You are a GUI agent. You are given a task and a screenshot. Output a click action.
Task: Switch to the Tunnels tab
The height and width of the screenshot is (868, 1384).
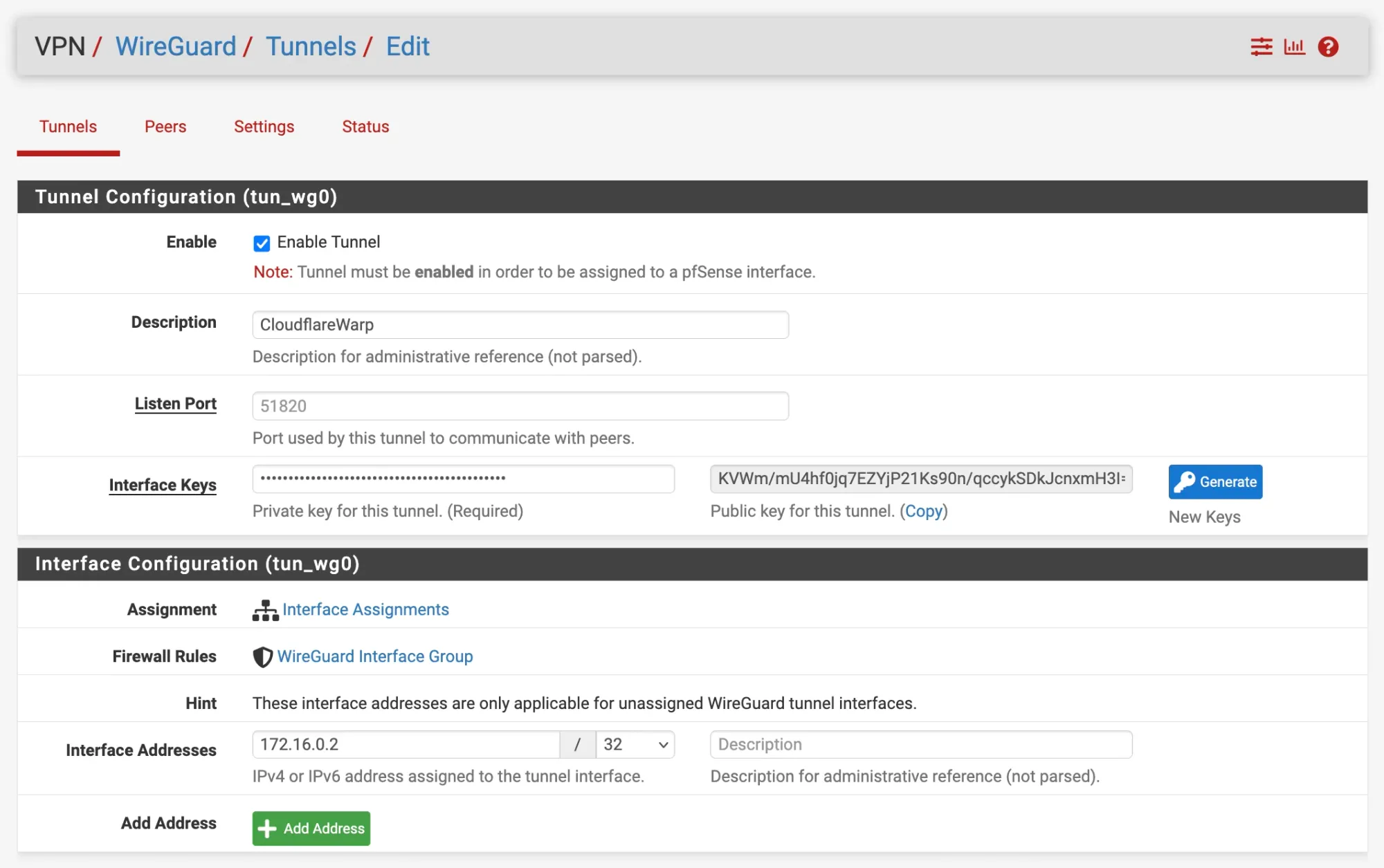coord(68,127)
